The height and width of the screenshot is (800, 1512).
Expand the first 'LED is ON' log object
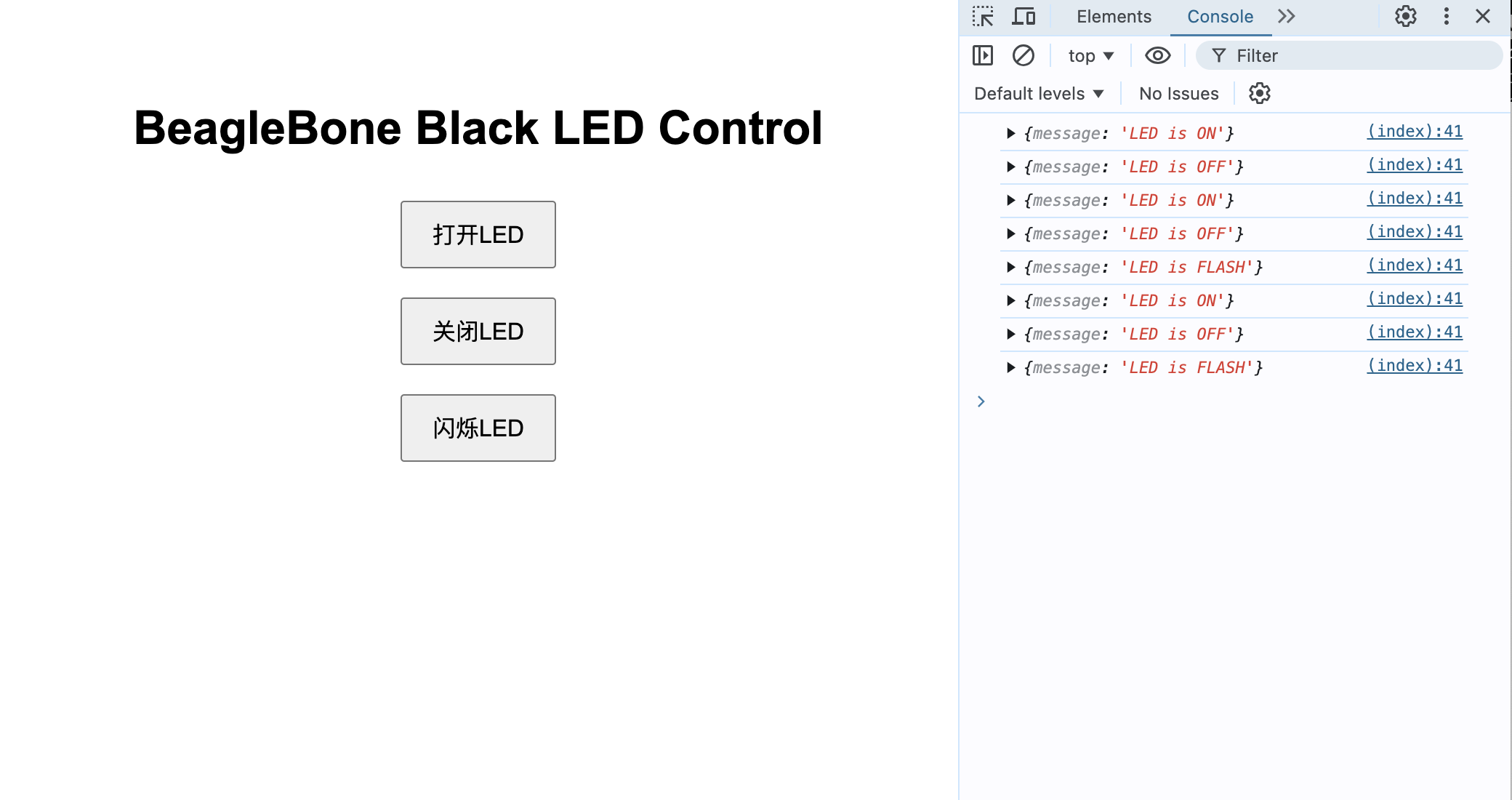click(1010, 133)
